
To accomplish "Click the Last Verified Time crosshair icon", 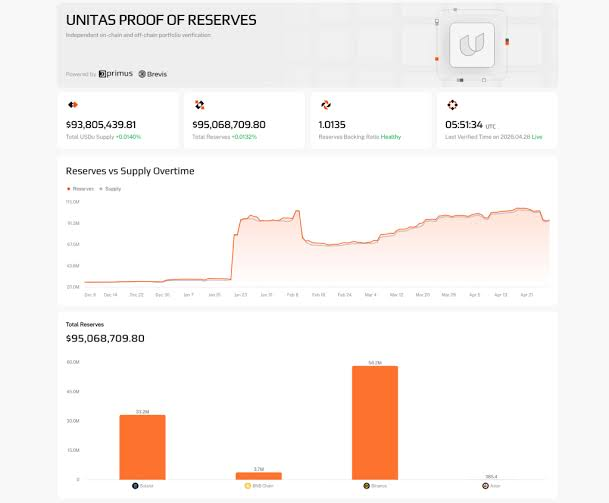I will [x=452, y=104].
